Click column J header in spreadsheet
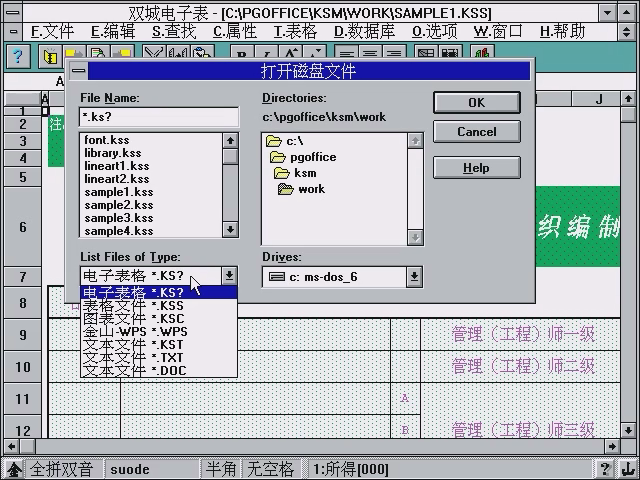Viewport: 640px width, 480px height. pos(598,99)
